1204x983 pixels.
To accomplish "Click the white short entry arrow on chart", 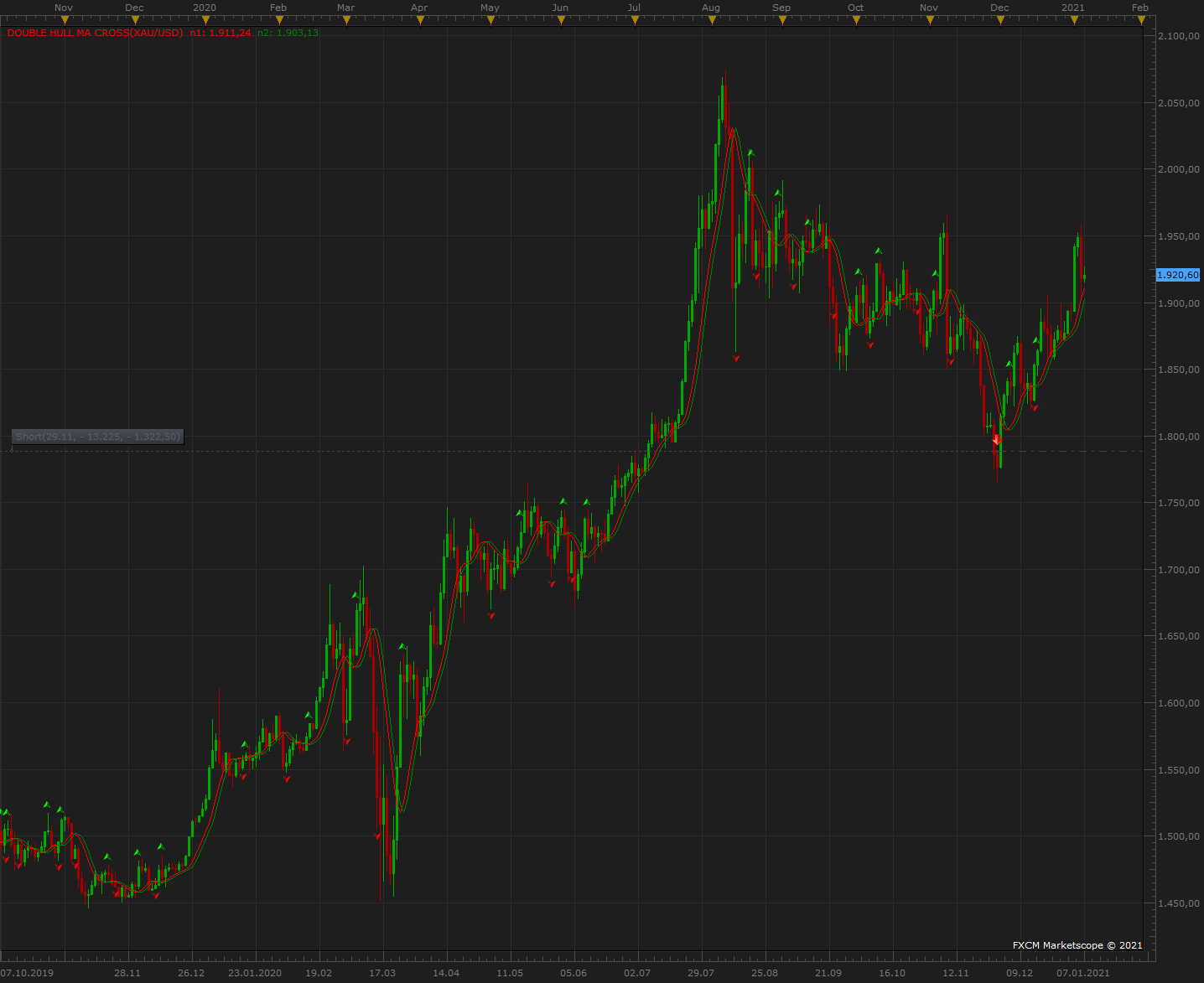I will pos(996,439).
